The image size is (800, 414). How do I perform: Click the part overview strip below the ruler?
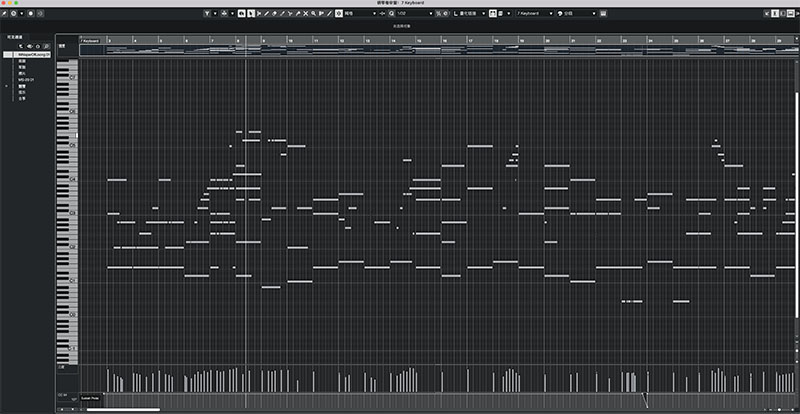(x=439, y=50)
